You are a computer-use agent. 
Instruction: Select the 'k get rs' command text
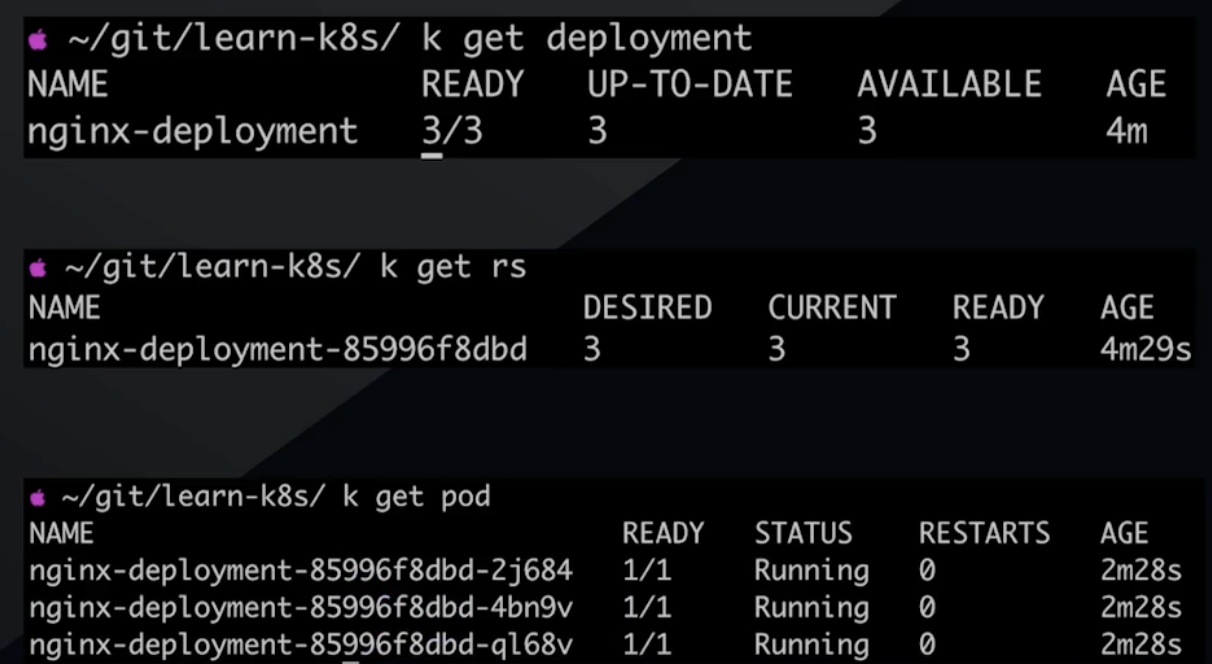pos(452,268)
